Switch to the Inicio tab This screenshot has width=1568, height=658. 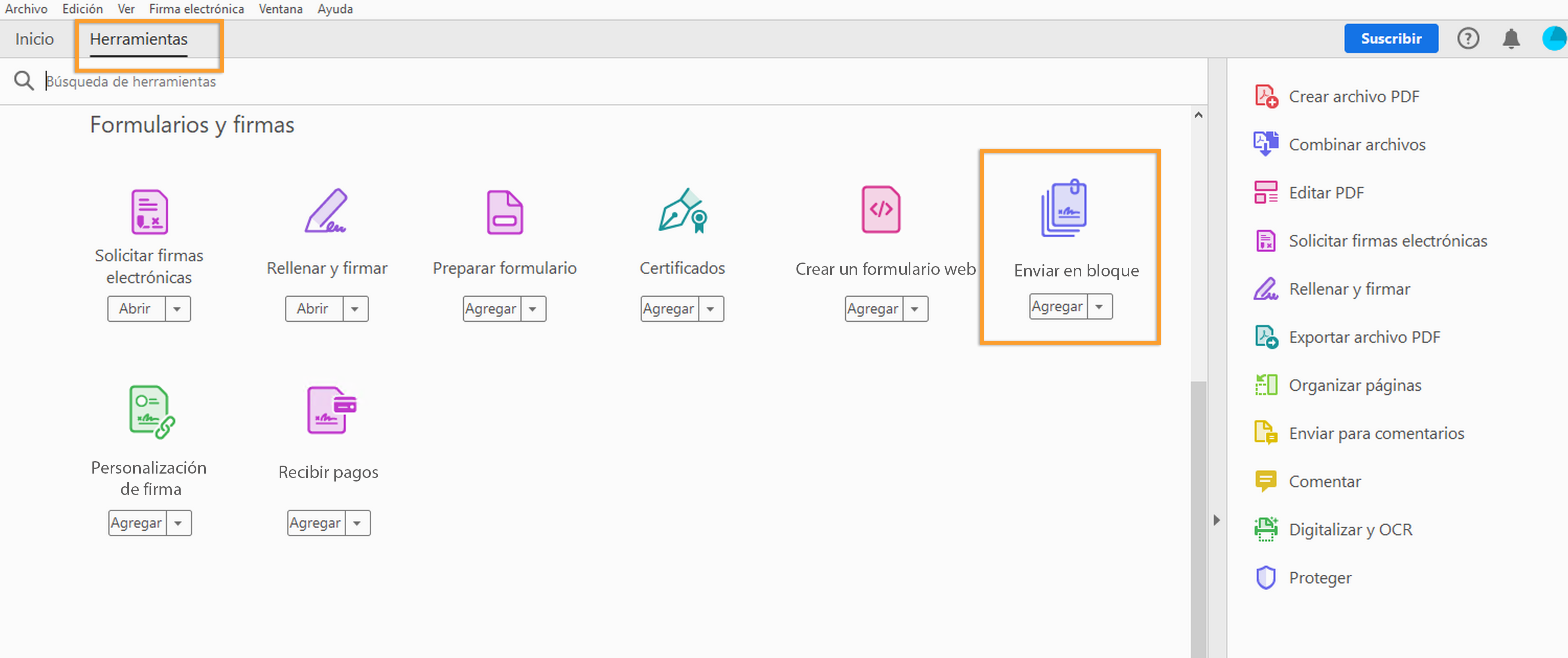pyautogui.click(x=35, y=39)
